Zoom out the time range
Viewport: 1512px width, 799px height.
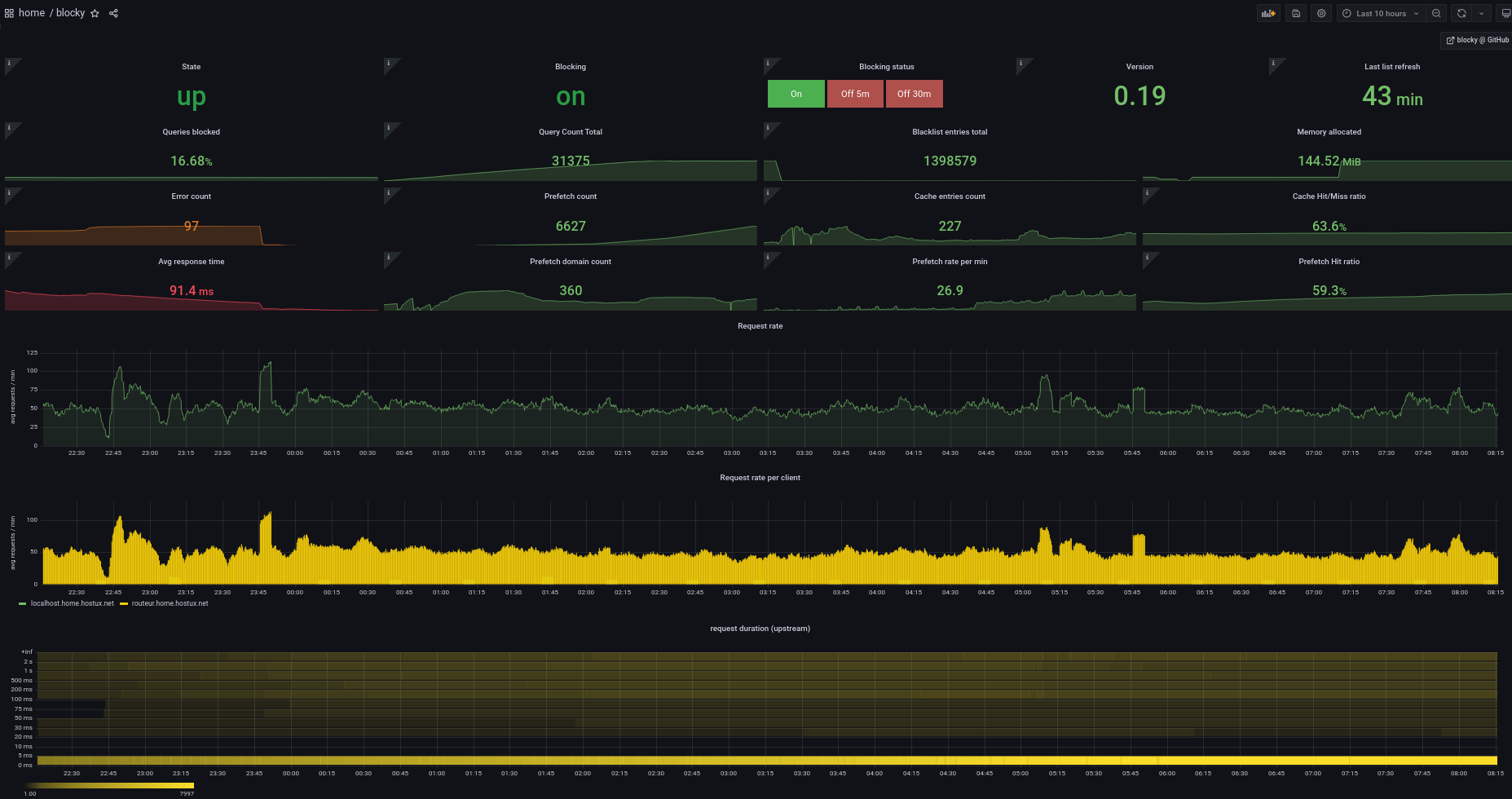click(1436, 13)
